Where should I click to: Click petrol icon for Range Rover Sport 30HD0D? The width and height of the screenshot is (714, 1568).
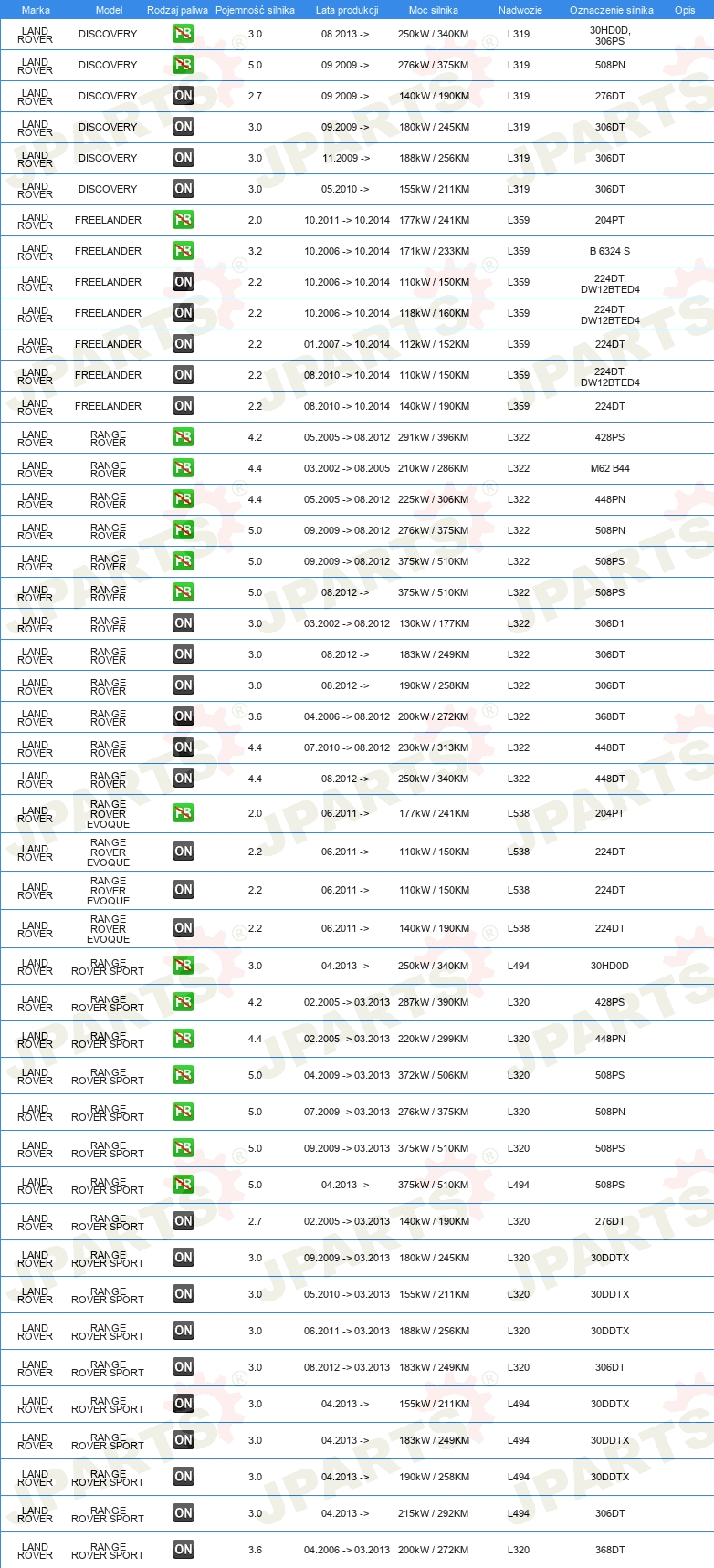click(x=184, y=966)
